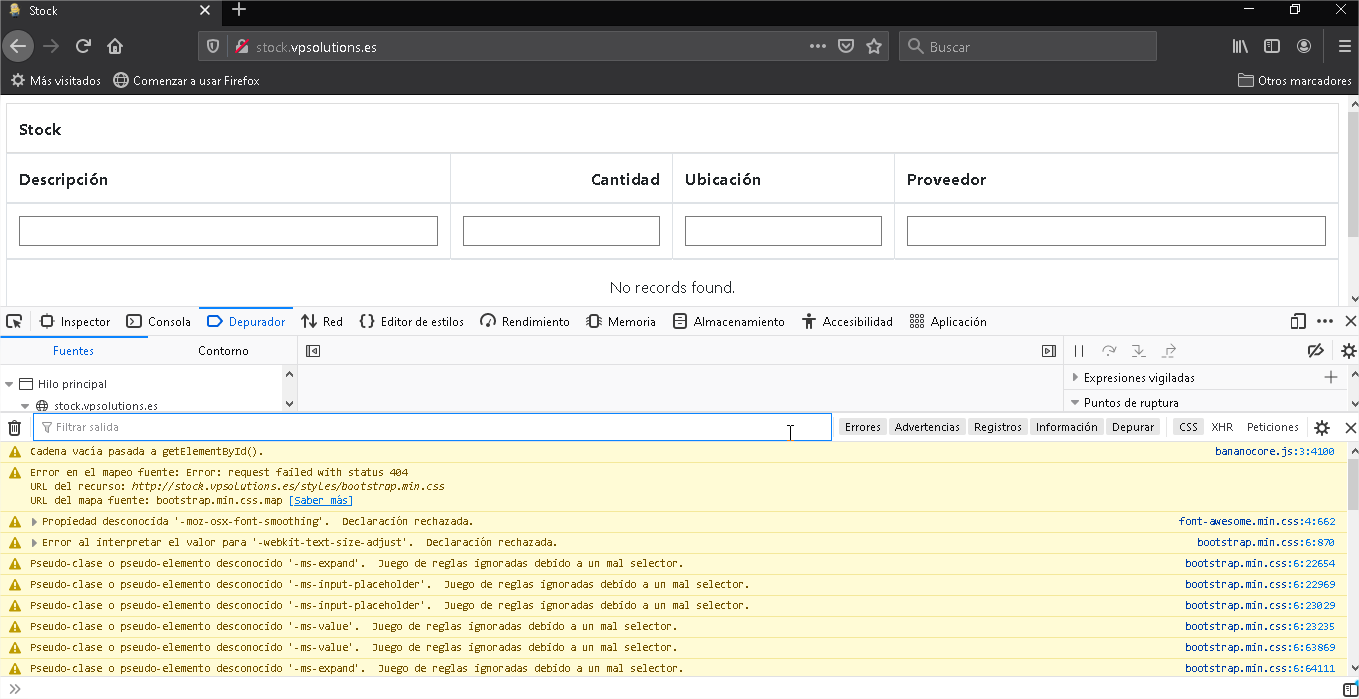Add a watch expression with plus icon

click(1331, 377)
